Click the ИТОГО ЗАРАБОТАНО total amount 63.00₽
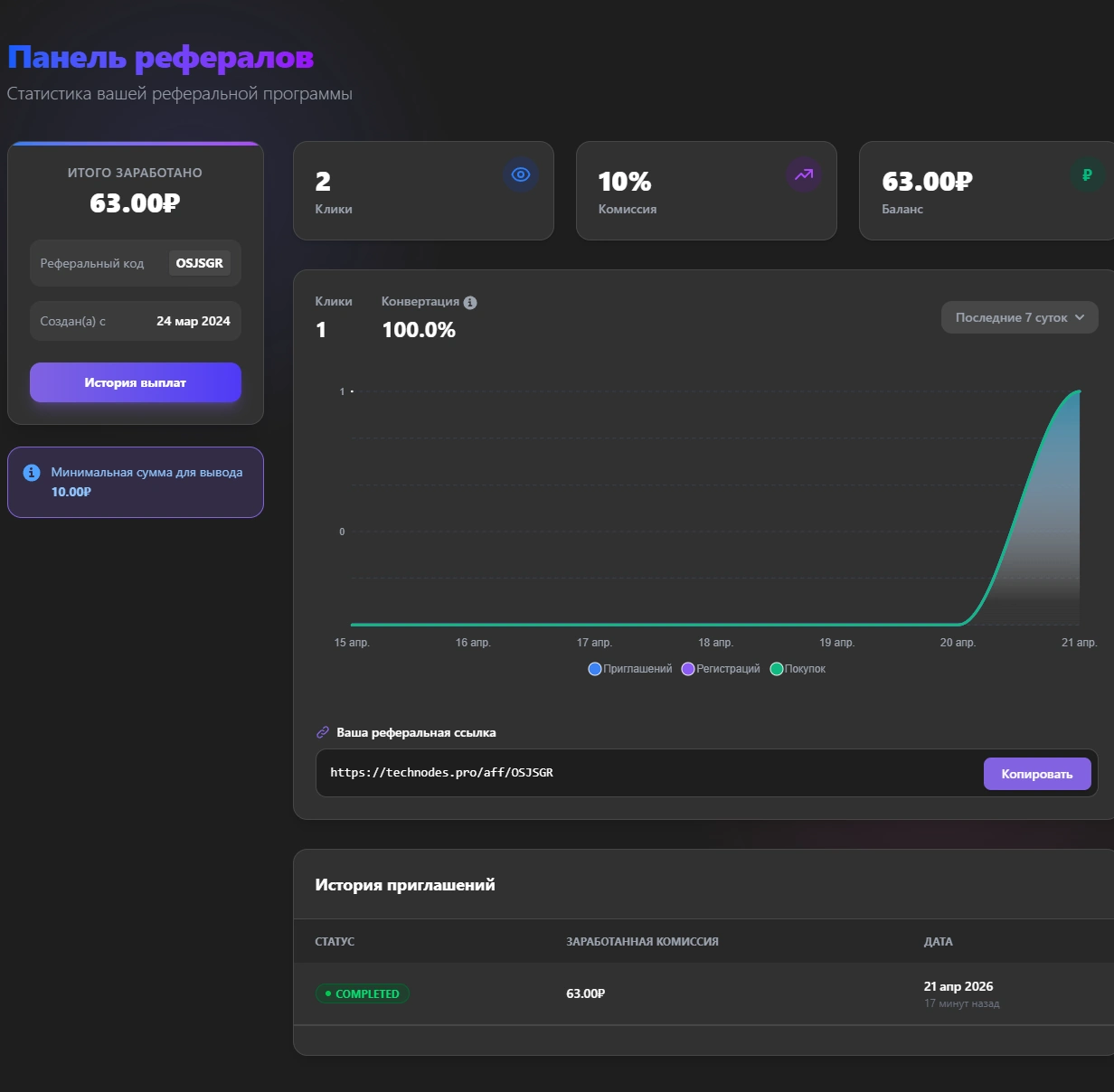Viewport: 1114px width, 1092px height. coord(135,203)
